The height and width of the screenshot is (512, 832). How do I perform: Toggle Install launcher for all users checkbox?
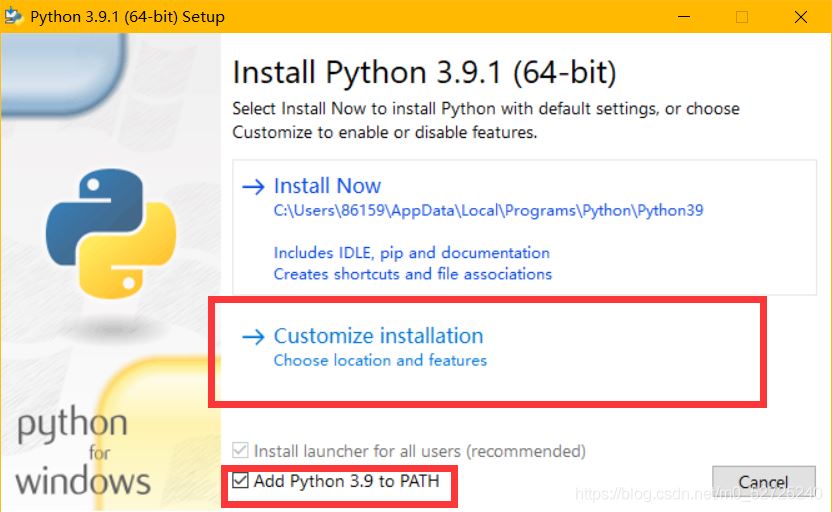(x=240, y=451)
